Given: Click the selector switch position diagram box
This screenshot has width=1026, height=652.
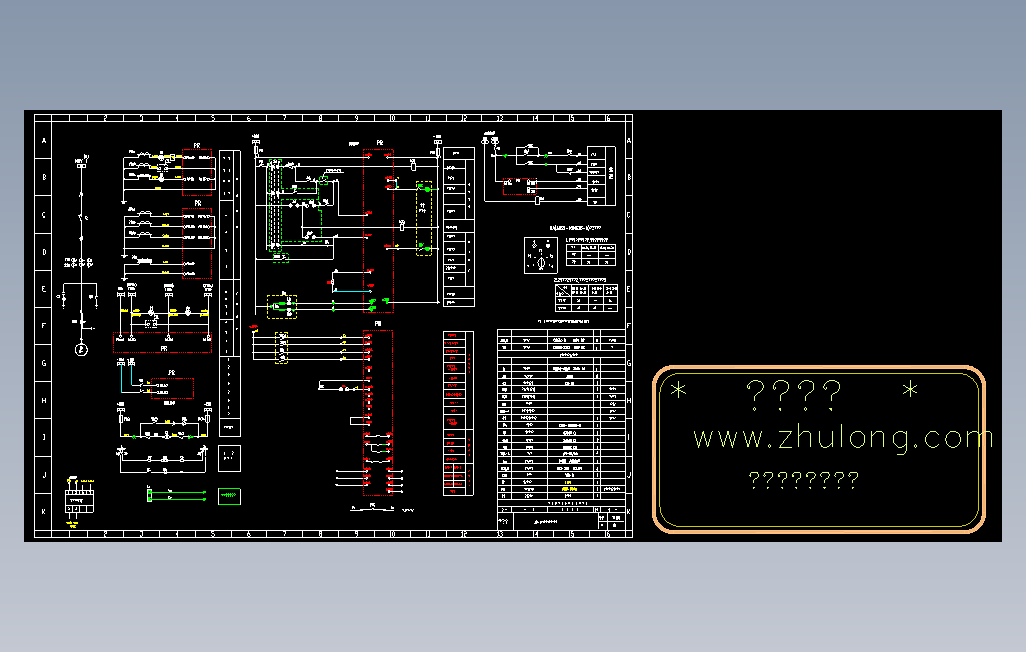Looking at the screenshot, I should pos(540,255).
